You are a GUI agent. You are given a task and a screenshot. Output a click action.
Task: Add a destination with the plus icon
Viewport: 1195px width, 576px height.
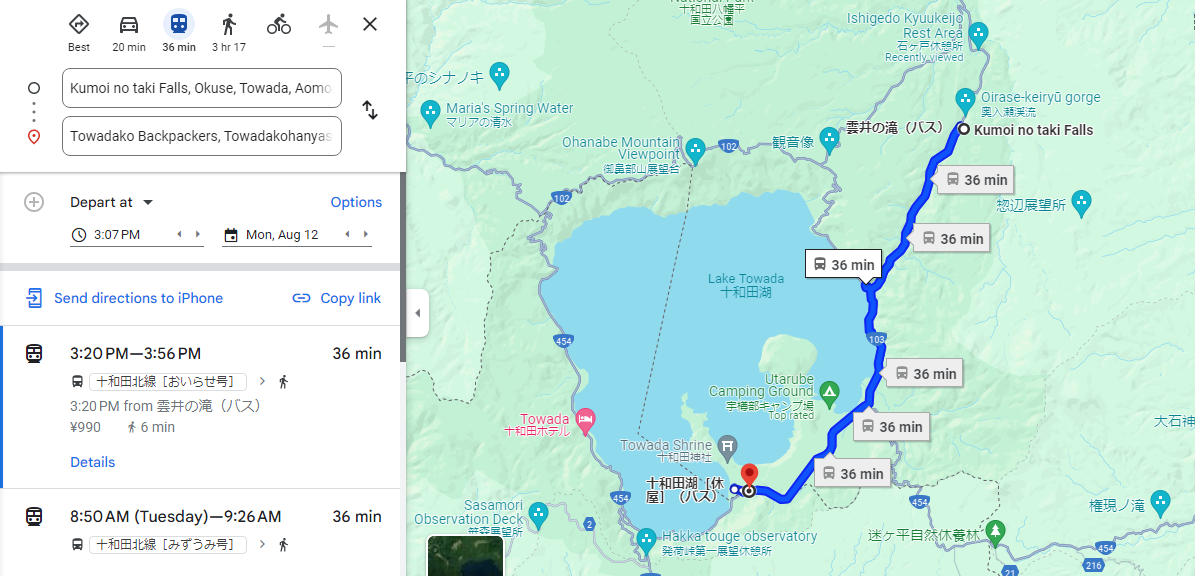point(34,202)
